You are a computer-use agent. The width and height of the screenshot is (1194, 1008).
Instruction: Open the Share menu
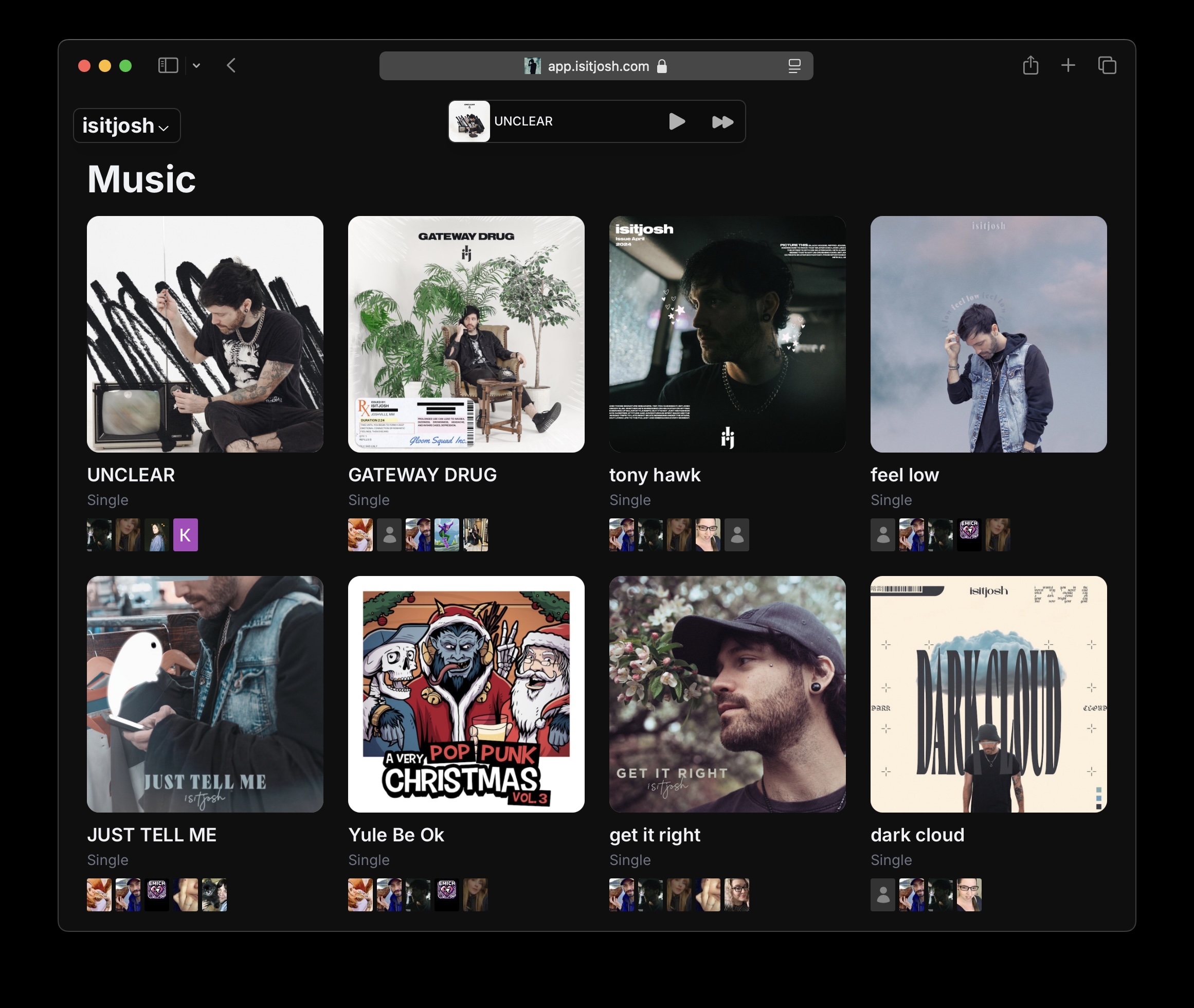(1030, 65)
